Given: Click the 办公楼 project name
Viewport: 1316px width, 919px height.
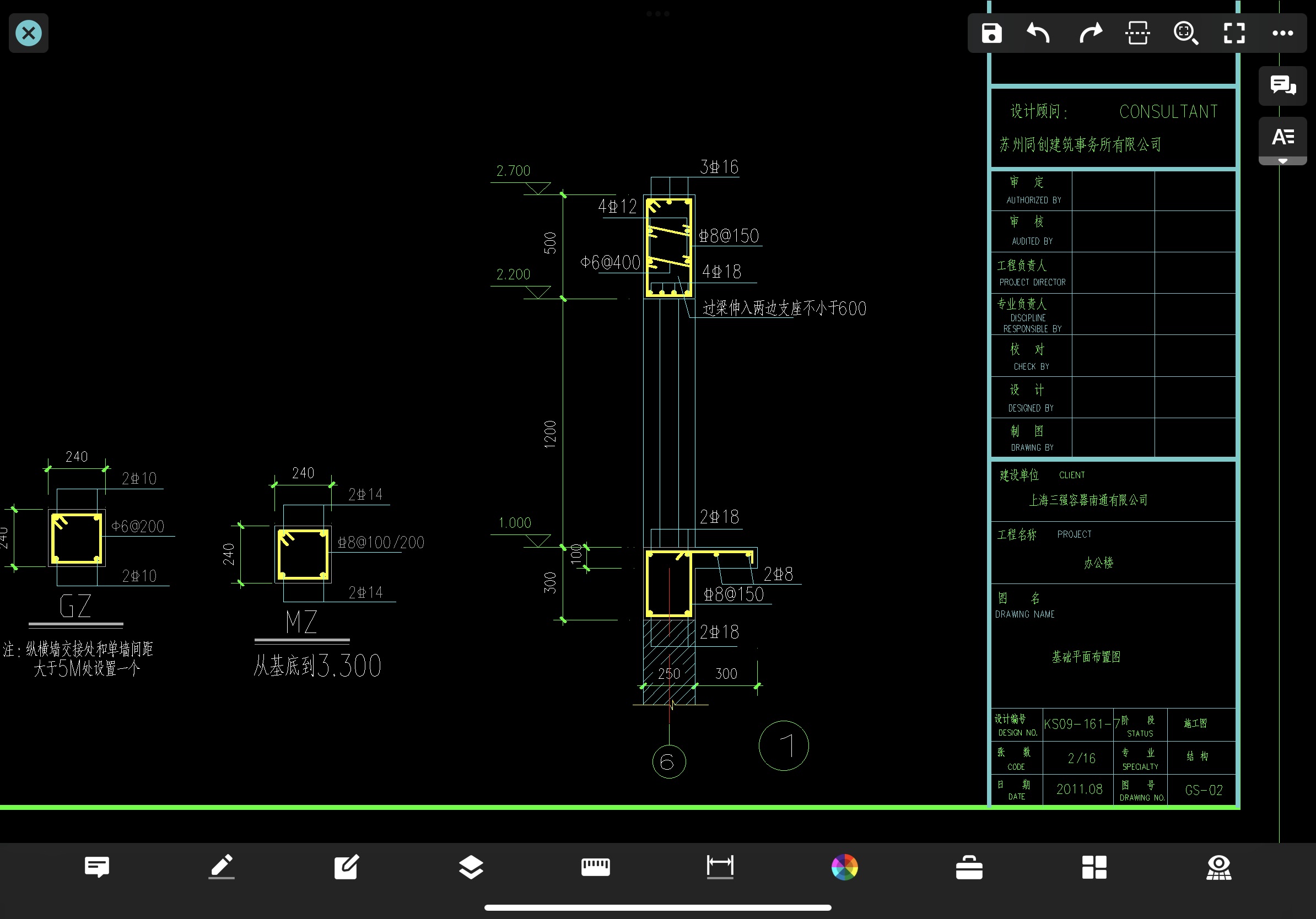Looking at the screenshot, I should [1098, 563].
